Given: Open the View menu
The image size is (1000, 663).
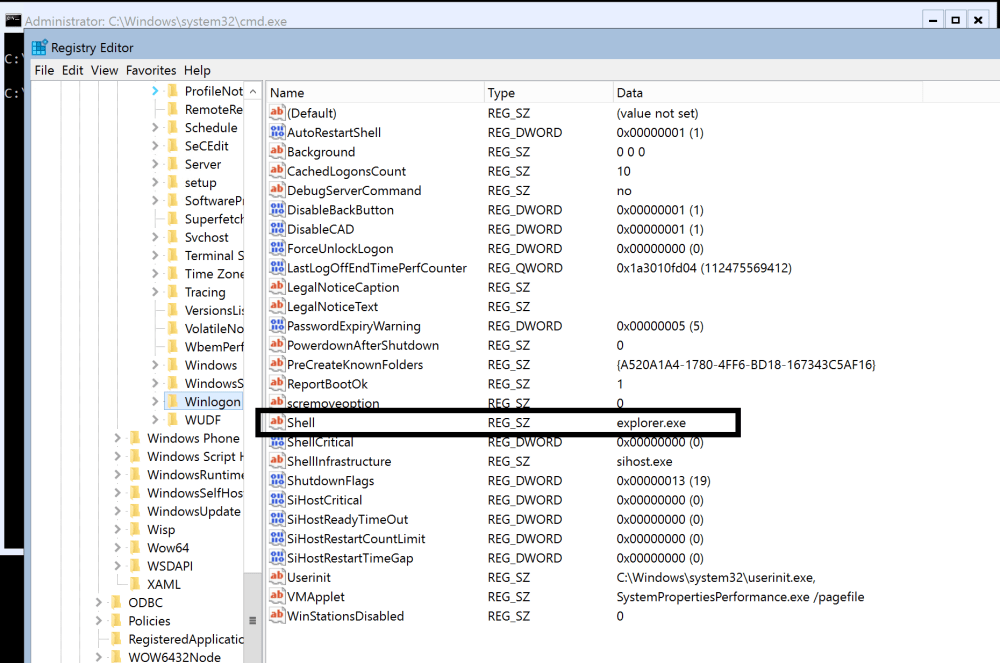Looking at the screenshot, I should pyautogui.click(x=104, y=70).
